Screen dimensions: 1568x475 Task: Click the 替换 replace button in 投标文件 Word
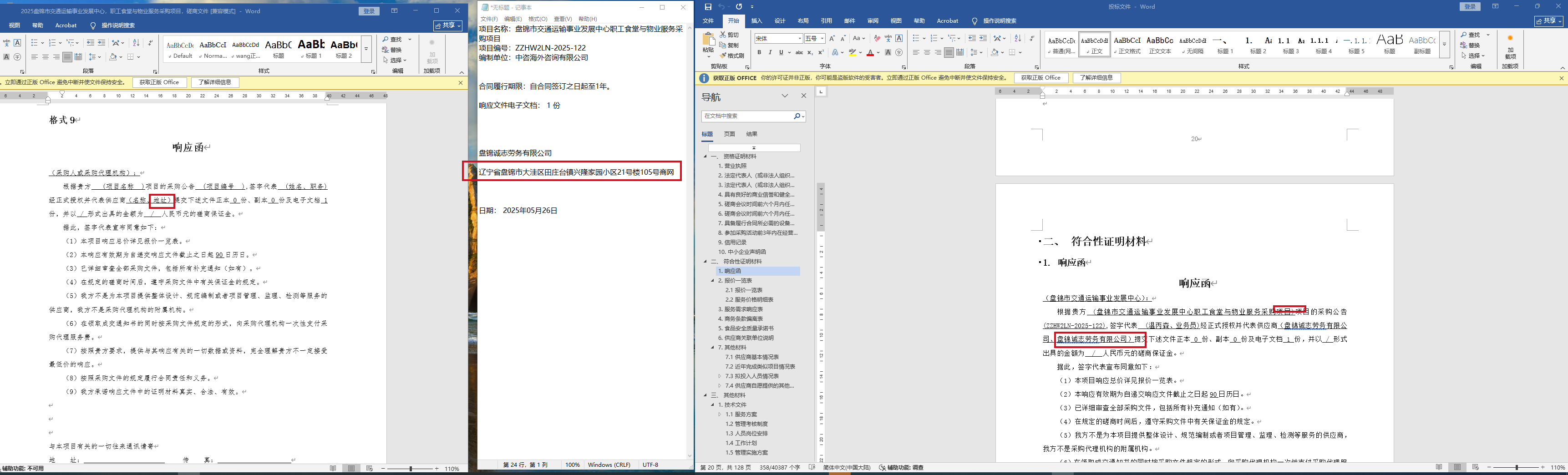tap(1470, 45)
